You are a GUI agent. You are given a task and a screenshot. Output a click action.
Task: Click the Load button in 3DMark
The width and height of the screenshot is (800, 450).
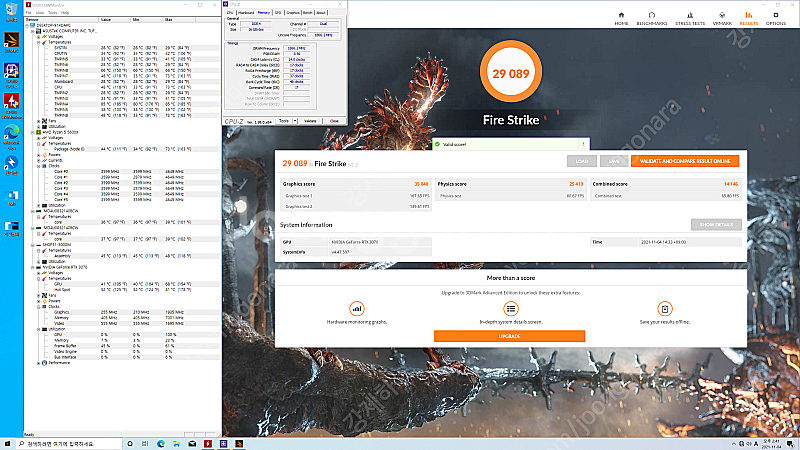582,161
